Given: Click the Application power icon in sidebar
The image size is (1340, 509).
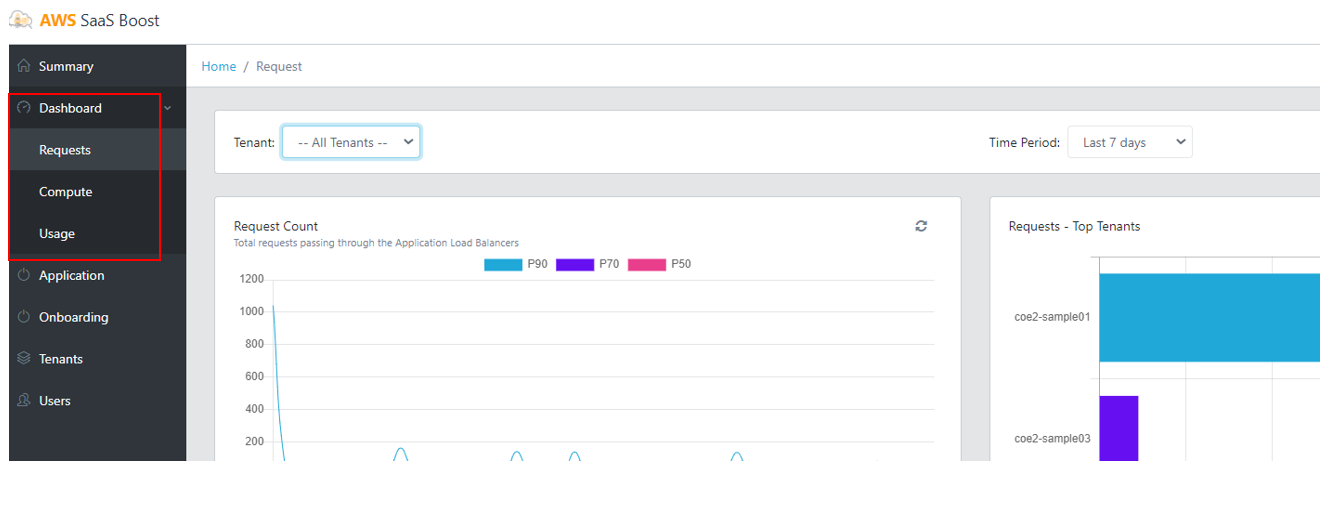Looking at the screenshot, I should 24,275.
